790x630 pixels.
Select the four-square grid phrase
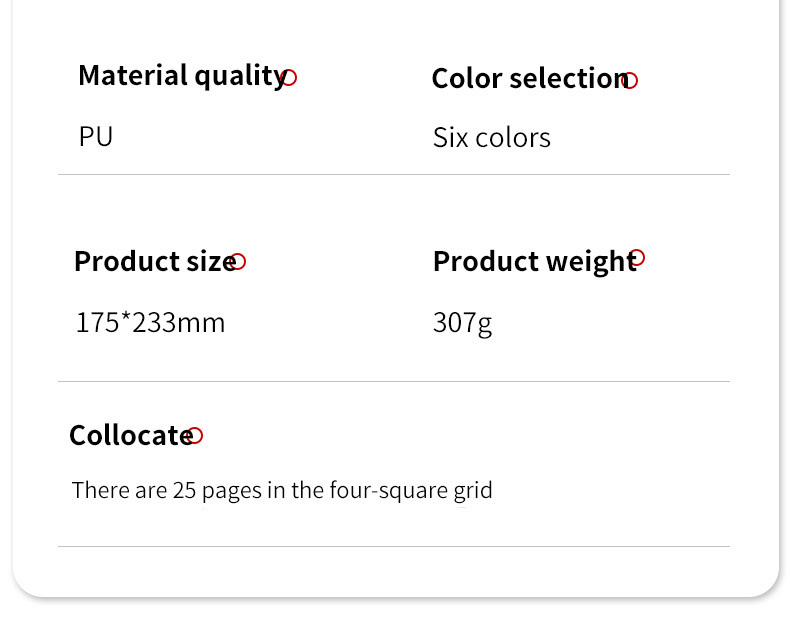[x=411, y=490]
